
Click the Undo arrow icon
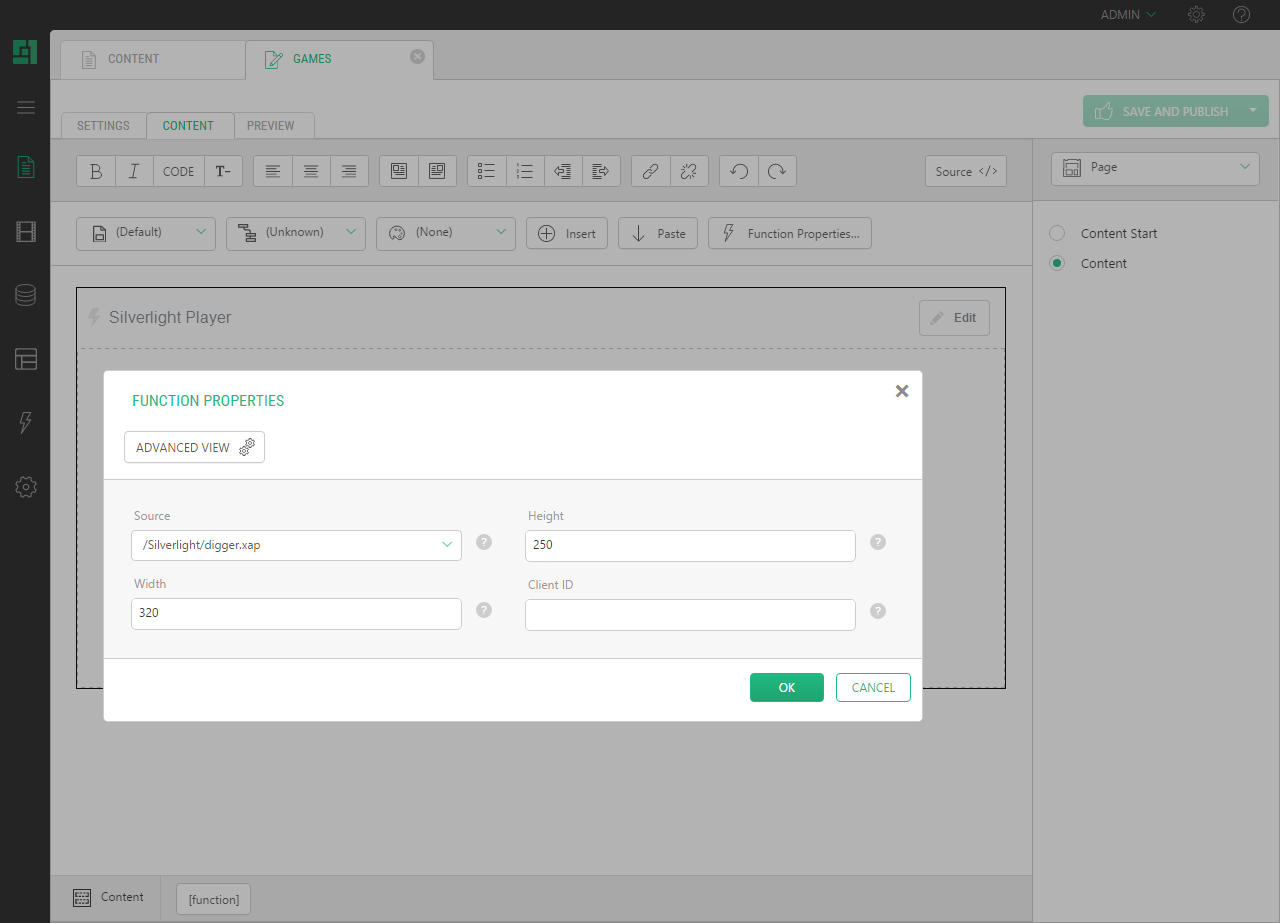point(739,171)
